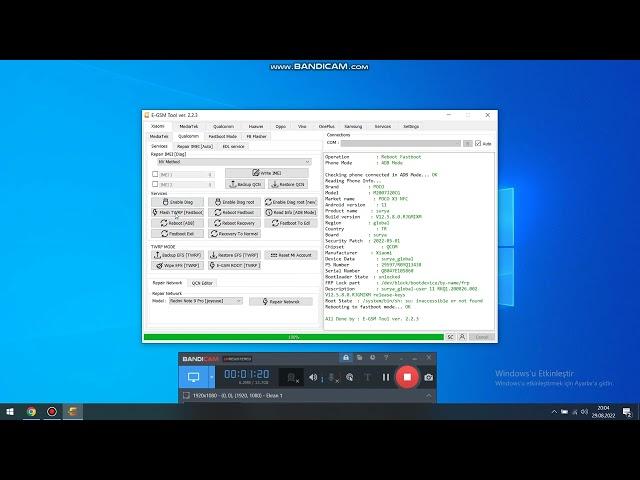Open the Repair Network Model dropdown

coord(206,301)
